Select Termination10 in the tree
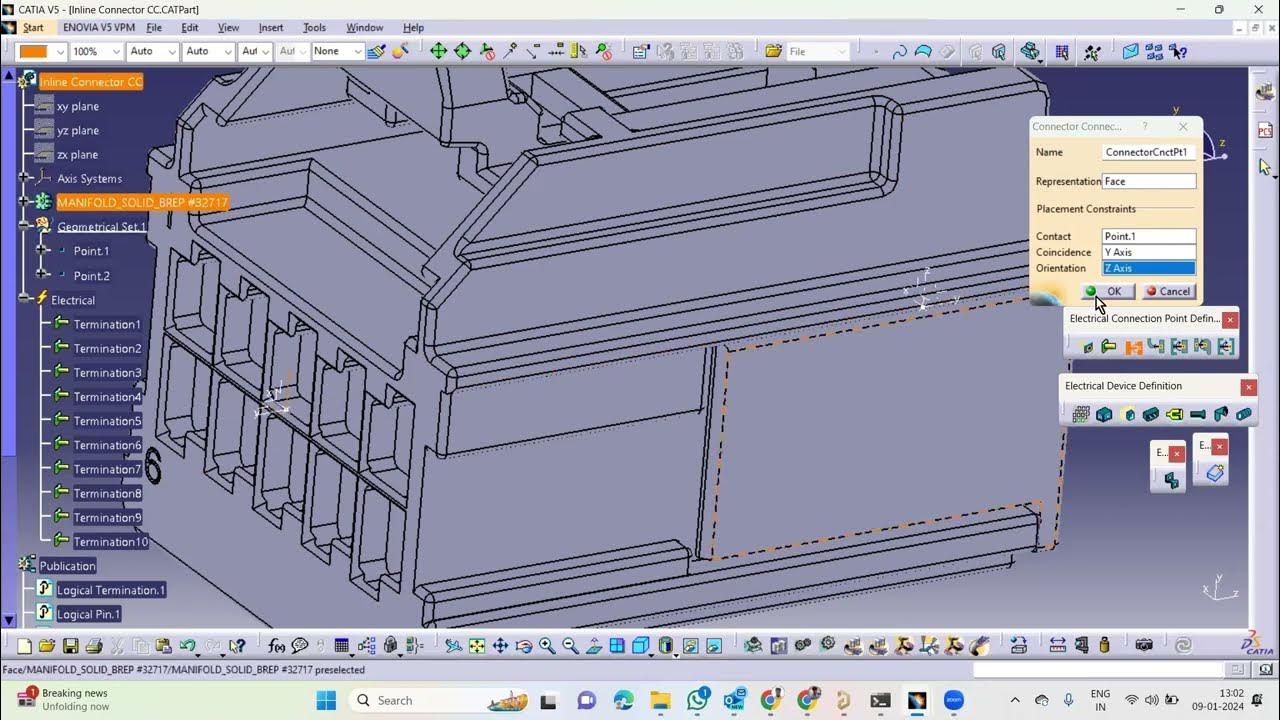 pyautogui.click(x=110, y=541)
